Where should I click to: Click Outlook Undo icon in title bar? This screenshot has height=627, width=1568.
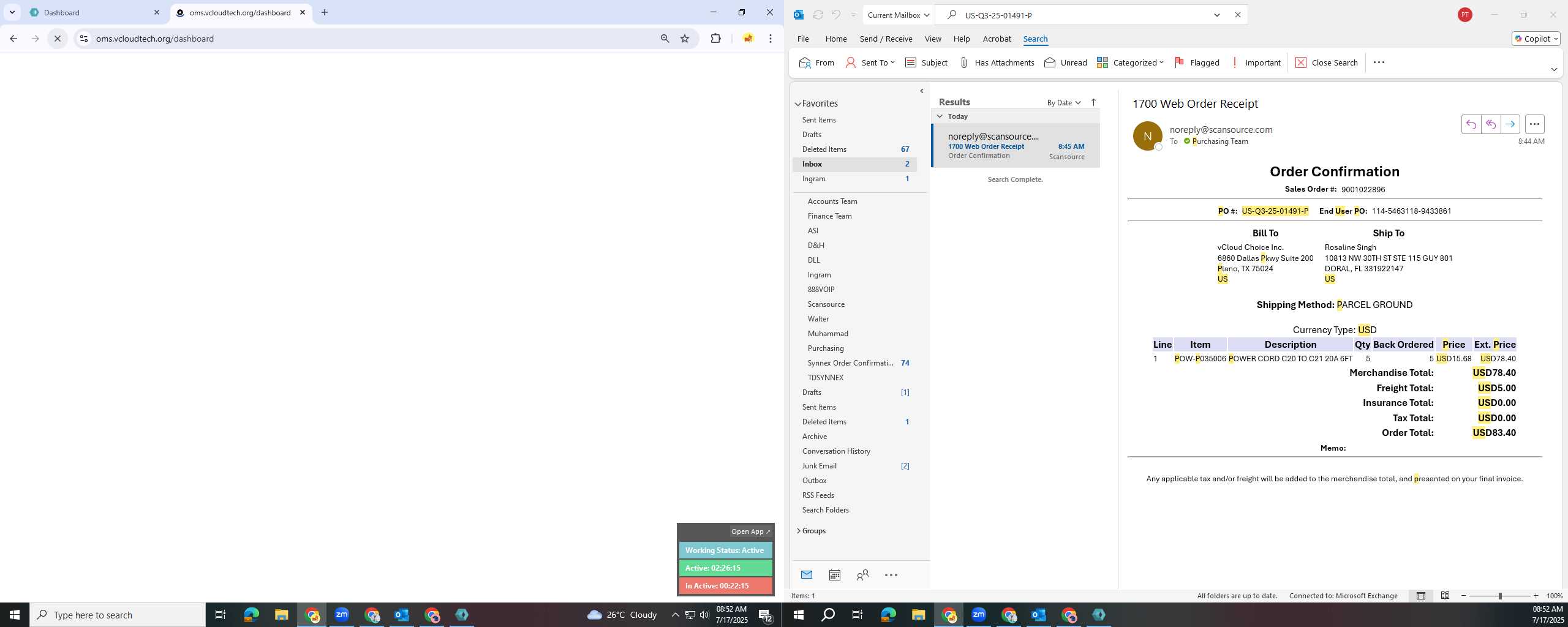tap(835, 15)
